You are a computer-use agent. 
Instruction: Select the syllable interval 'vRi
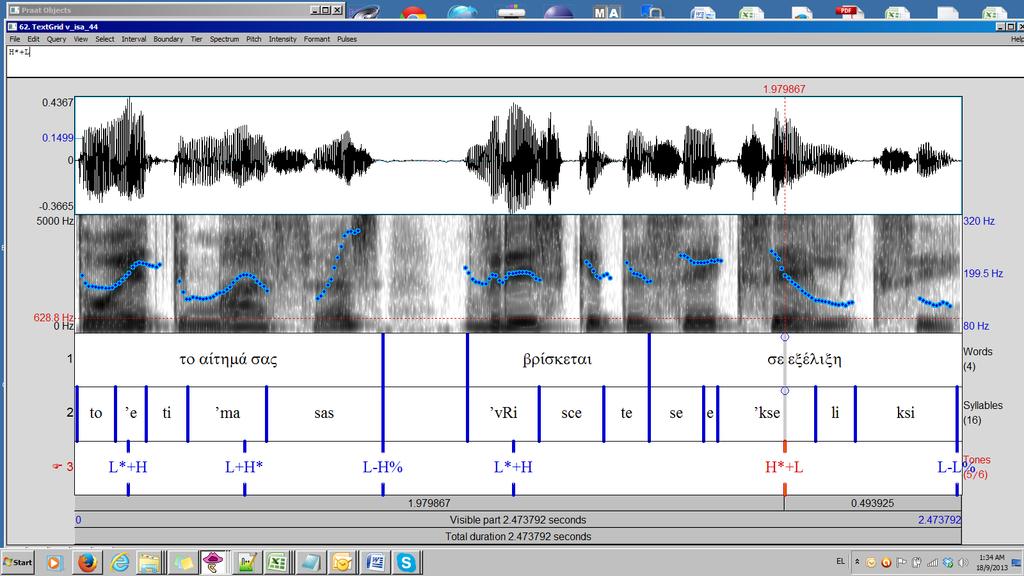(503, 413)
